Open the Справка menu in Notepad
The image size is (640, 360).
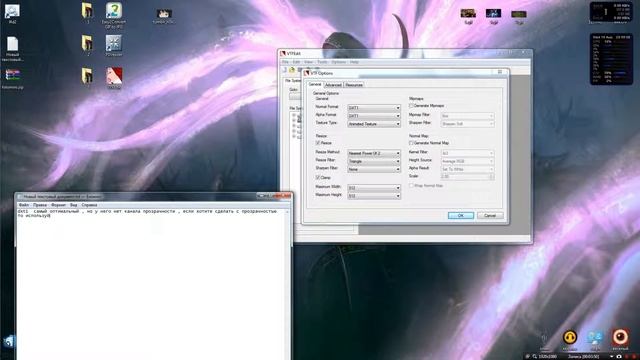[x=89, y=205]
